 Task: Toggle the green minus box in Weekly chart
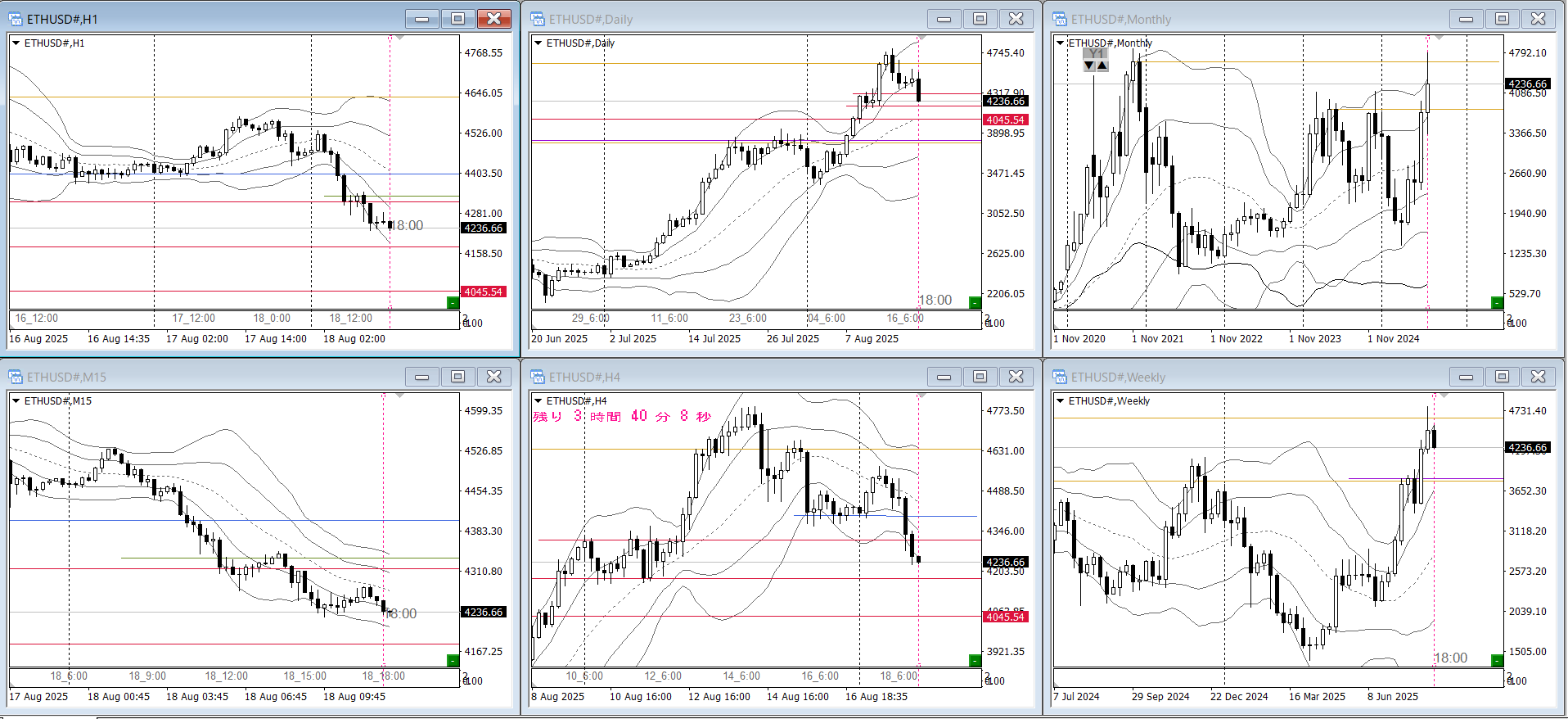pyautogui.click(x=1497, y=661)
